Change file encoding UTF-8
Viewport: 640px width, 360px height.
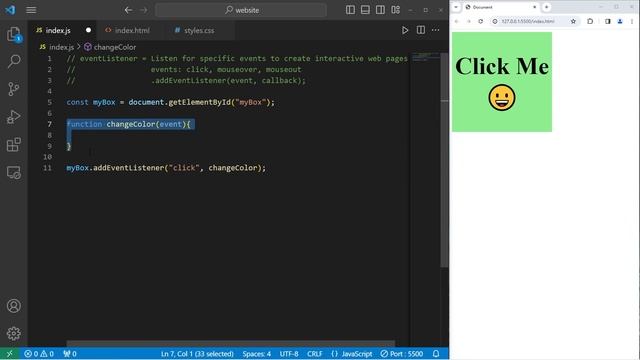pyautogui.click(x=289, y=353)
